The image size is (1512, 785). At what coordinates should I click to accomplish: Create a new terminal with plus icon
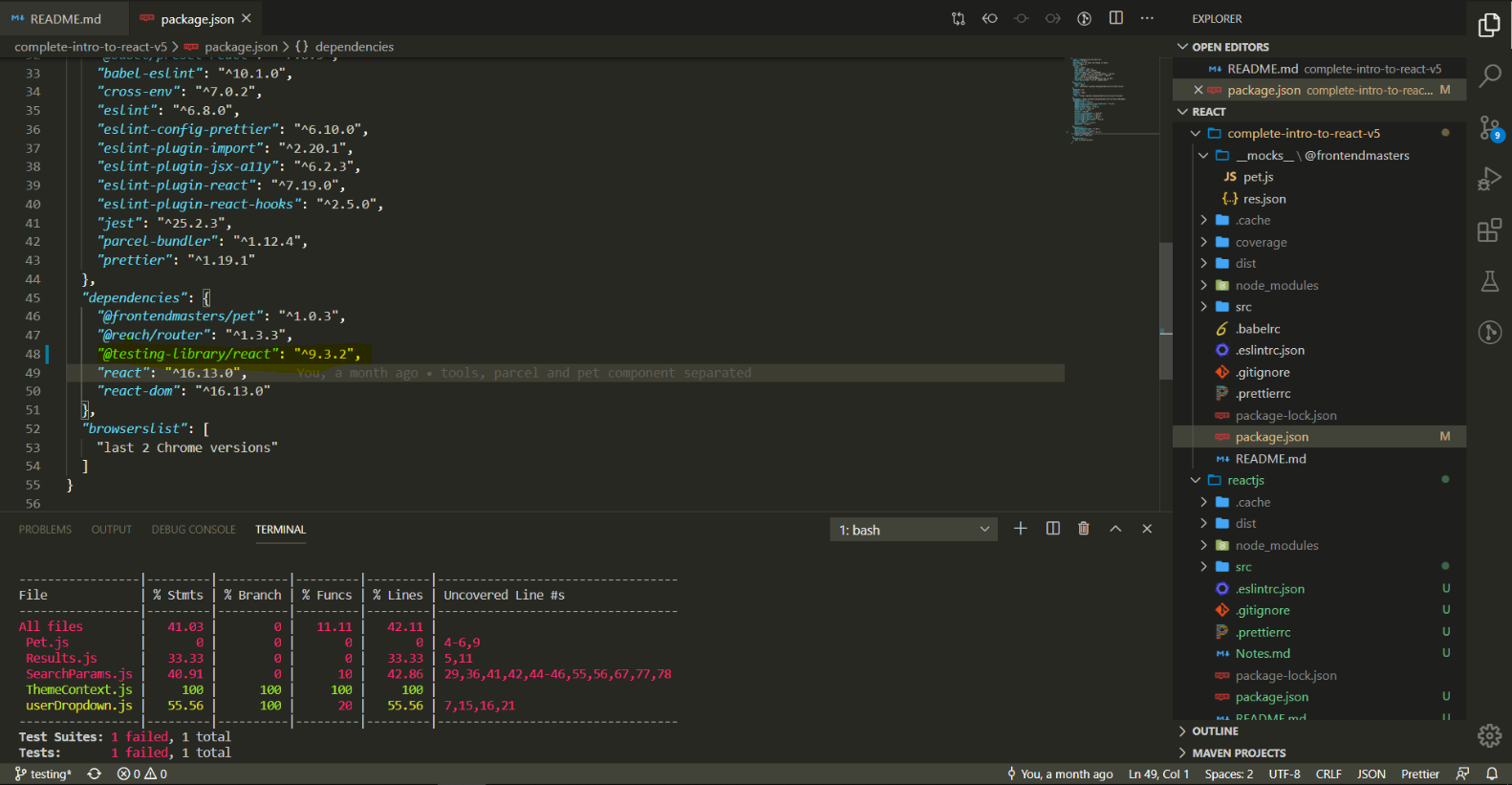click(1021, 529)
